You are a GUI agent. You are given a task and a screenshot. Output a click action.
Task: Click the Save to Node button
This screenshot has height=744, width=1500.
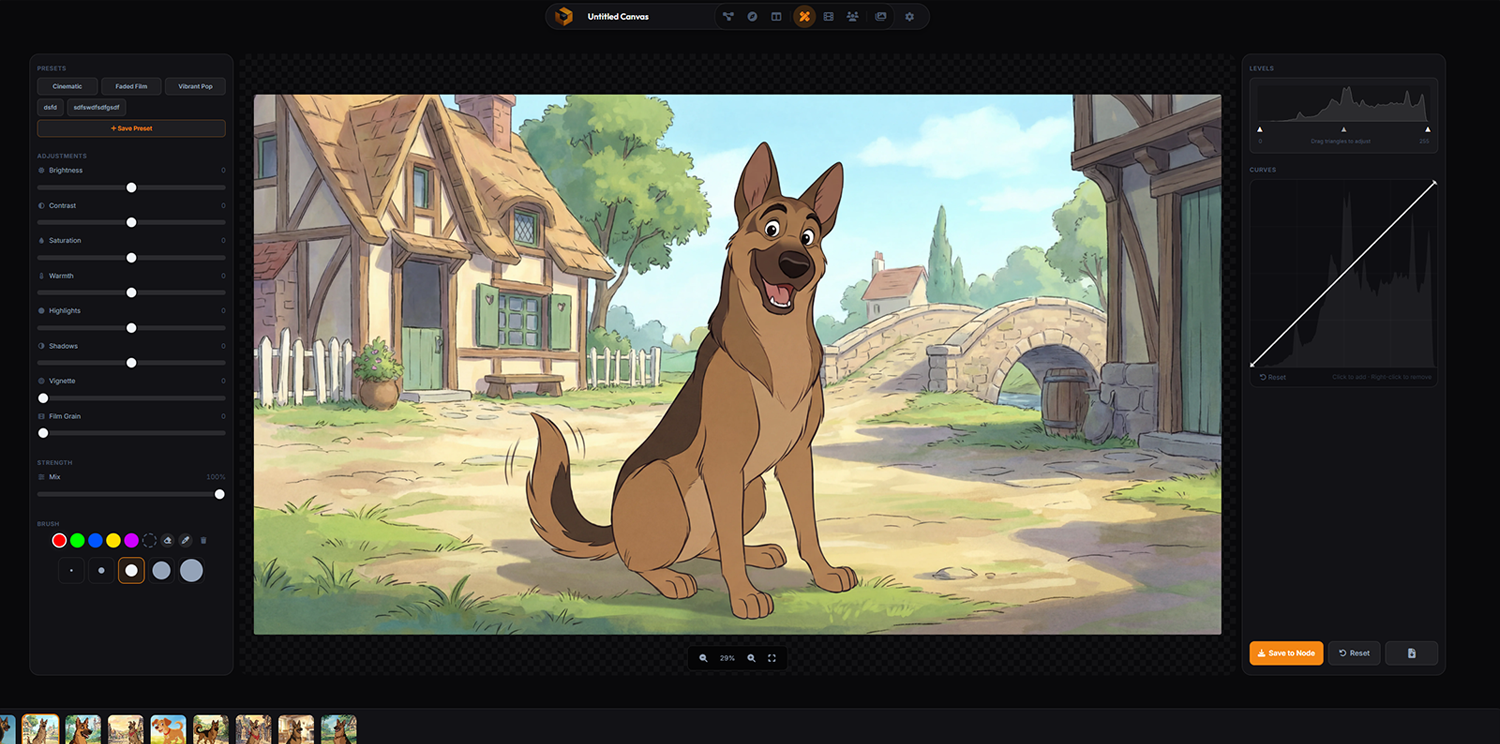1286,653
